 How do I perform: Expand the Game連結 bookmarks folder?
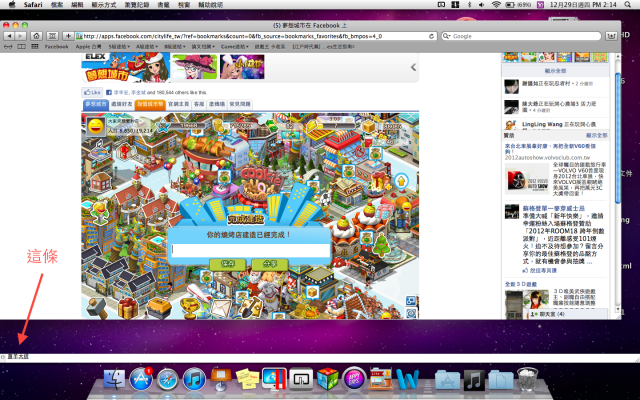(235, 47)
